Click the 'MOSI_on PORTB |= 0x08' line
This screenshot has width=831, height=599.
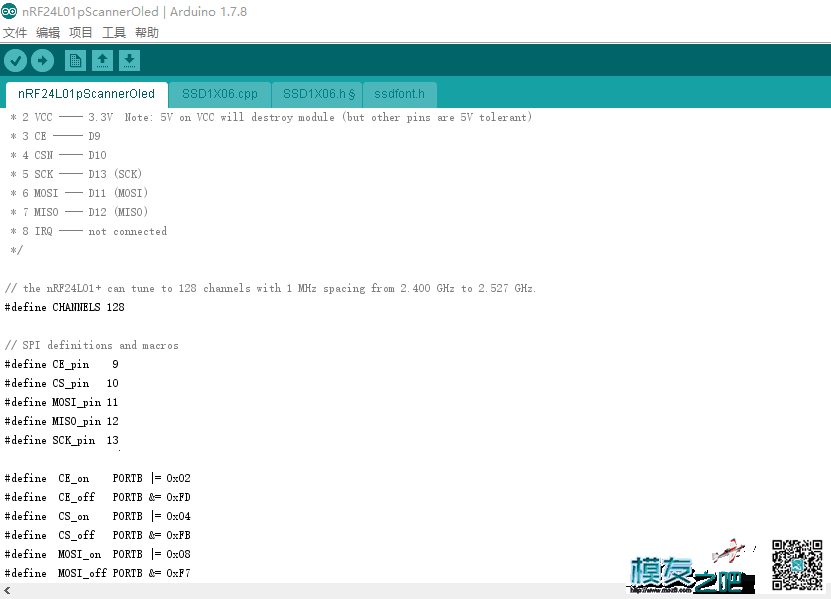98,554
